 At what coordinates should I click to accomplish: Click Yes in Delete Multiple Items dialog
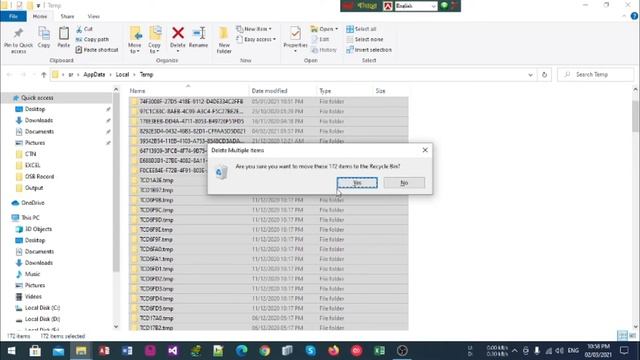click(357, 183)
